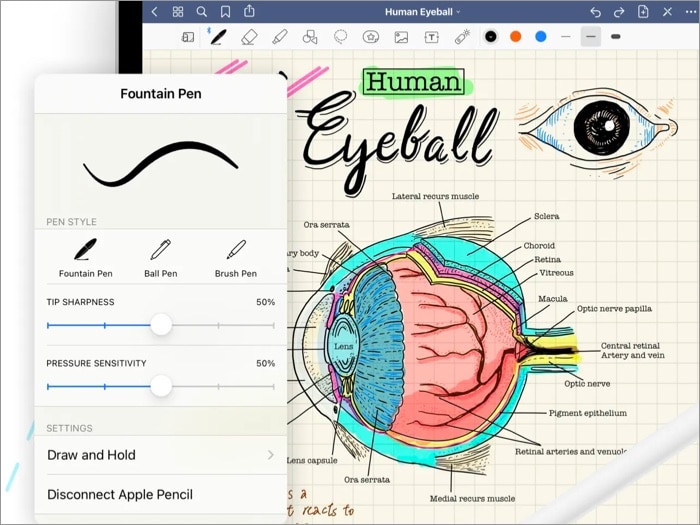This screenshot has width=700, height=525.
Task: Select the text box tool
Action: coord(431,37)
